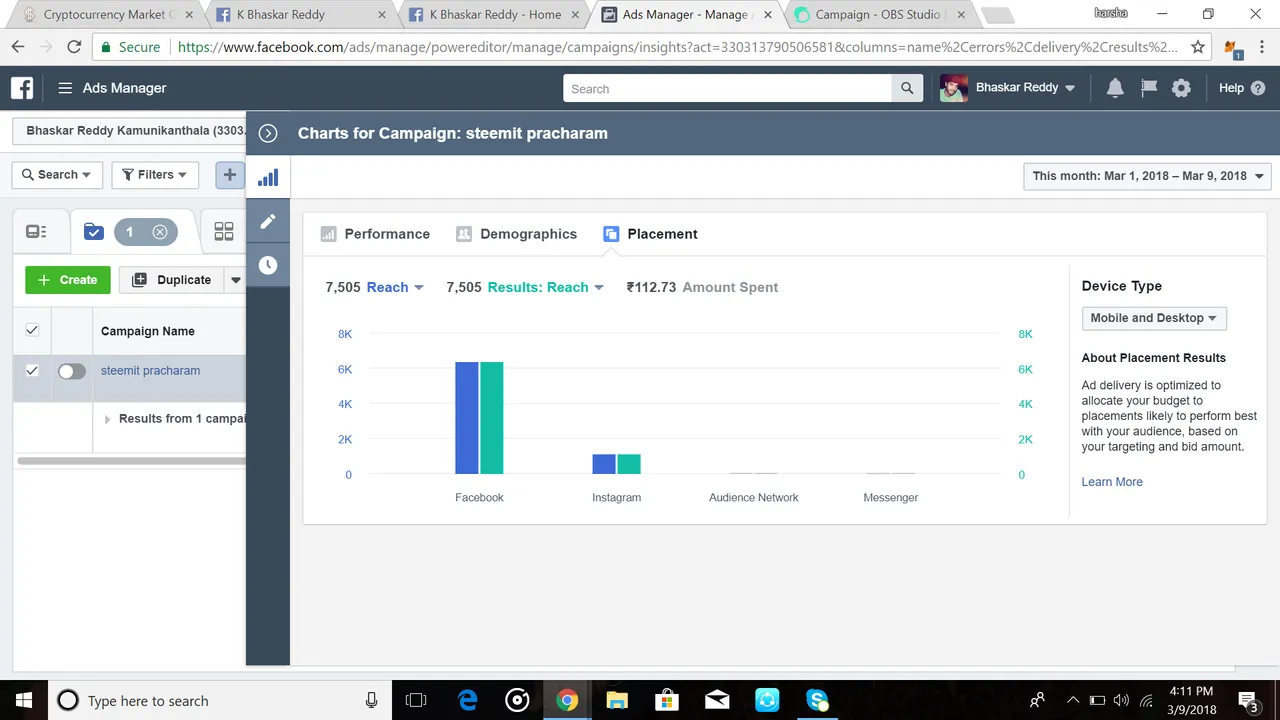Click the green Instagram results bar
The width and height of the screenshot is (1280, 720).
point(628,464)
